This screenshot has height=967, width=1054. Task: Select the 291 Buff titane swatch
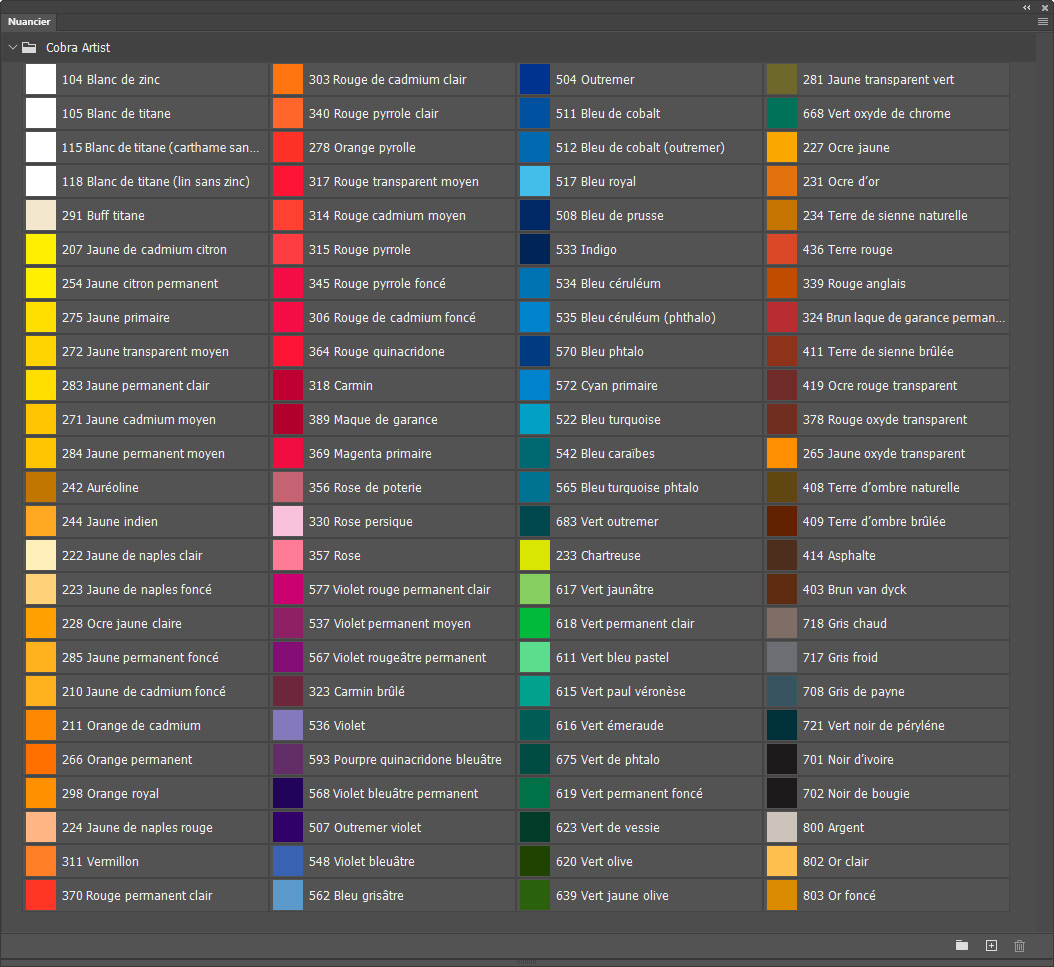[x=40, y=216]
